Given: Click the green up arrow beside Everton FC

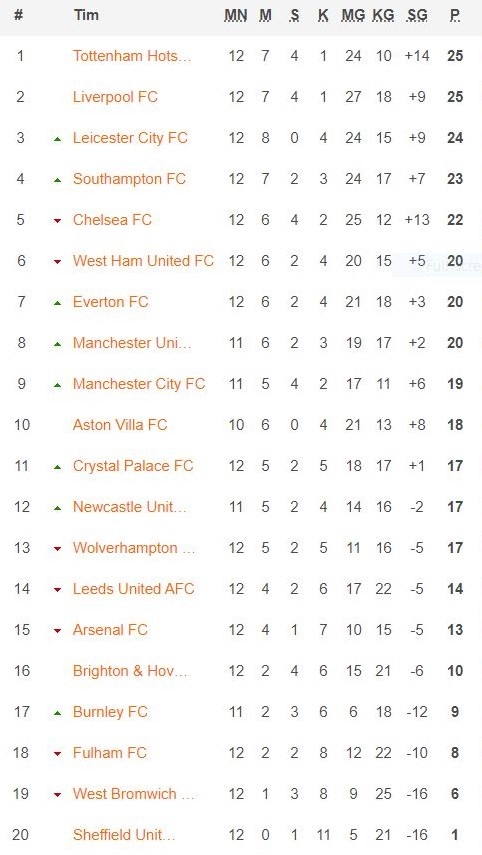Looking at the screenshot, I should point(57,303).
